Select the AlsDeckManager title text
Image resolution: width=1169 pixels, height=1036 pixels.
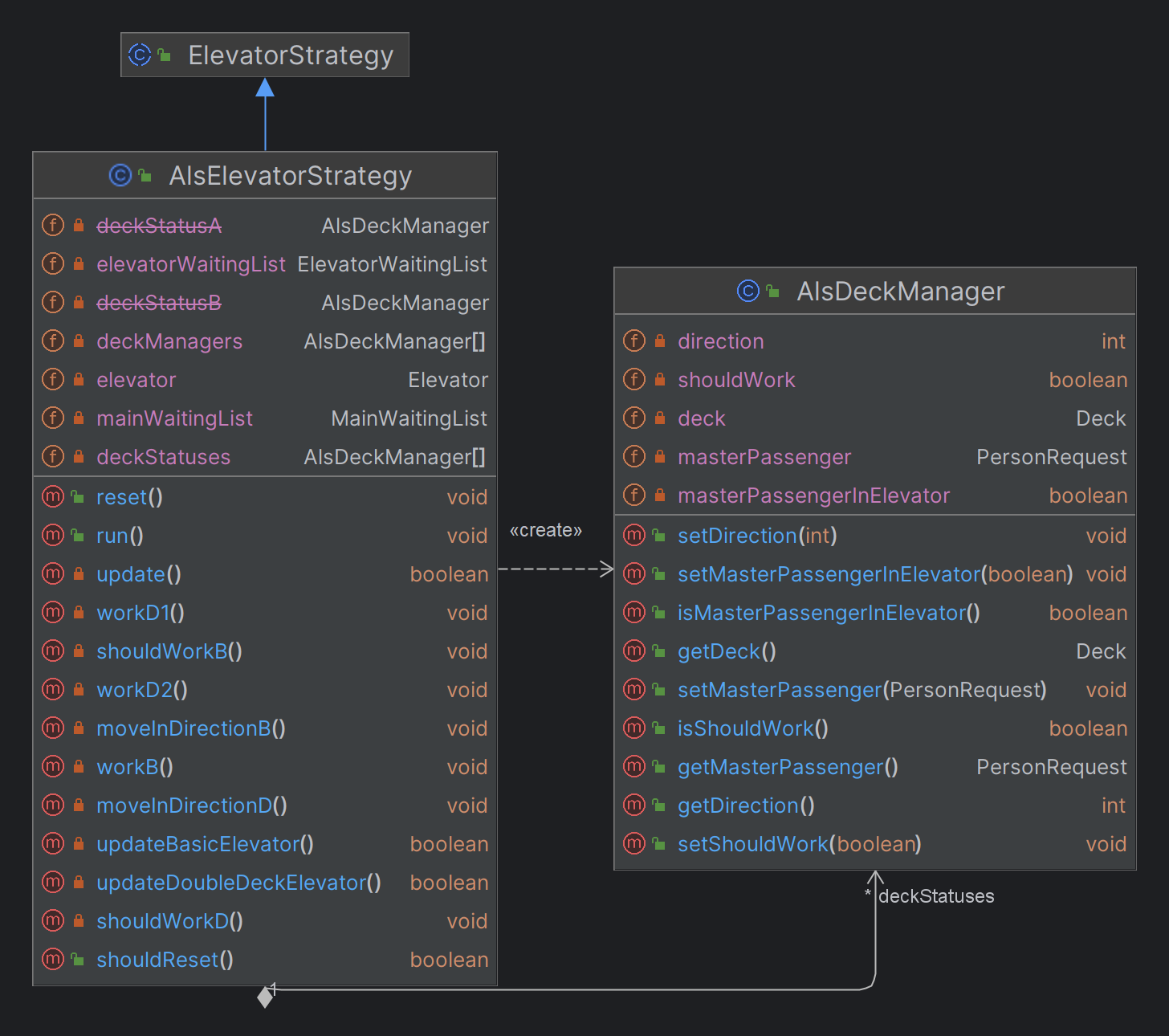click(901, 291)
